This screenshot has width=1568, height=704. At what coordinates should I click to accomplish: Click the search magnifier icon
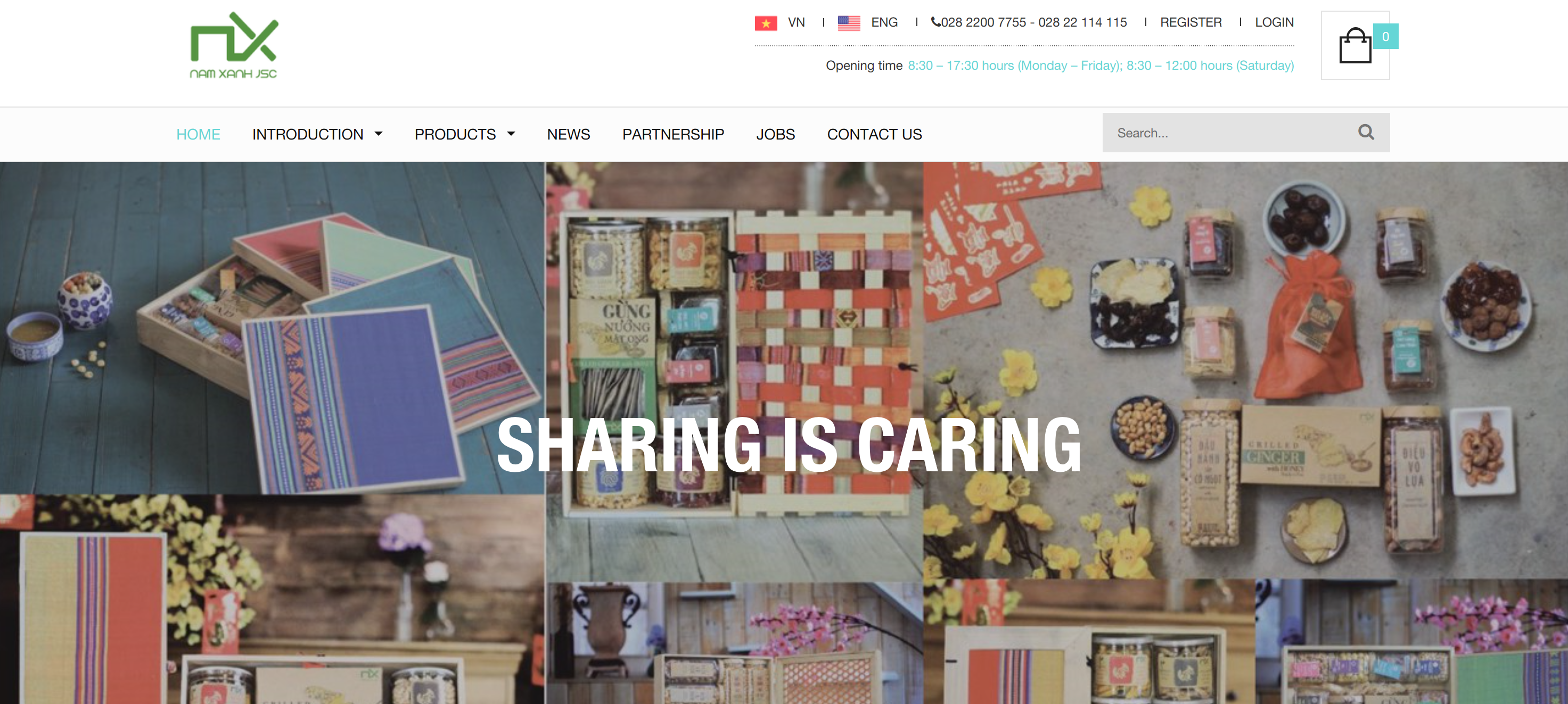(x=1365, y=132)
